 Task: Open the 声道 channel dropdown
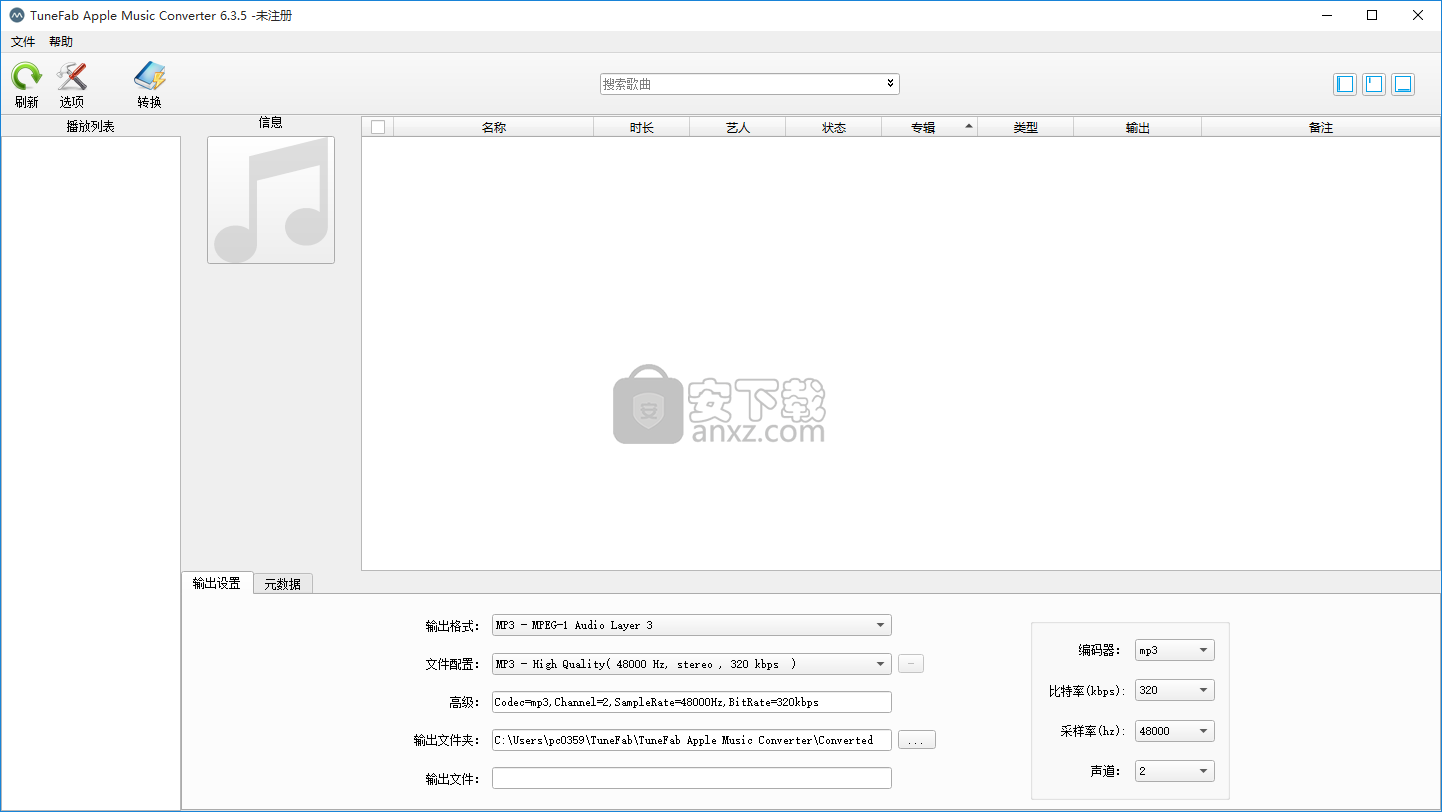1175,771
